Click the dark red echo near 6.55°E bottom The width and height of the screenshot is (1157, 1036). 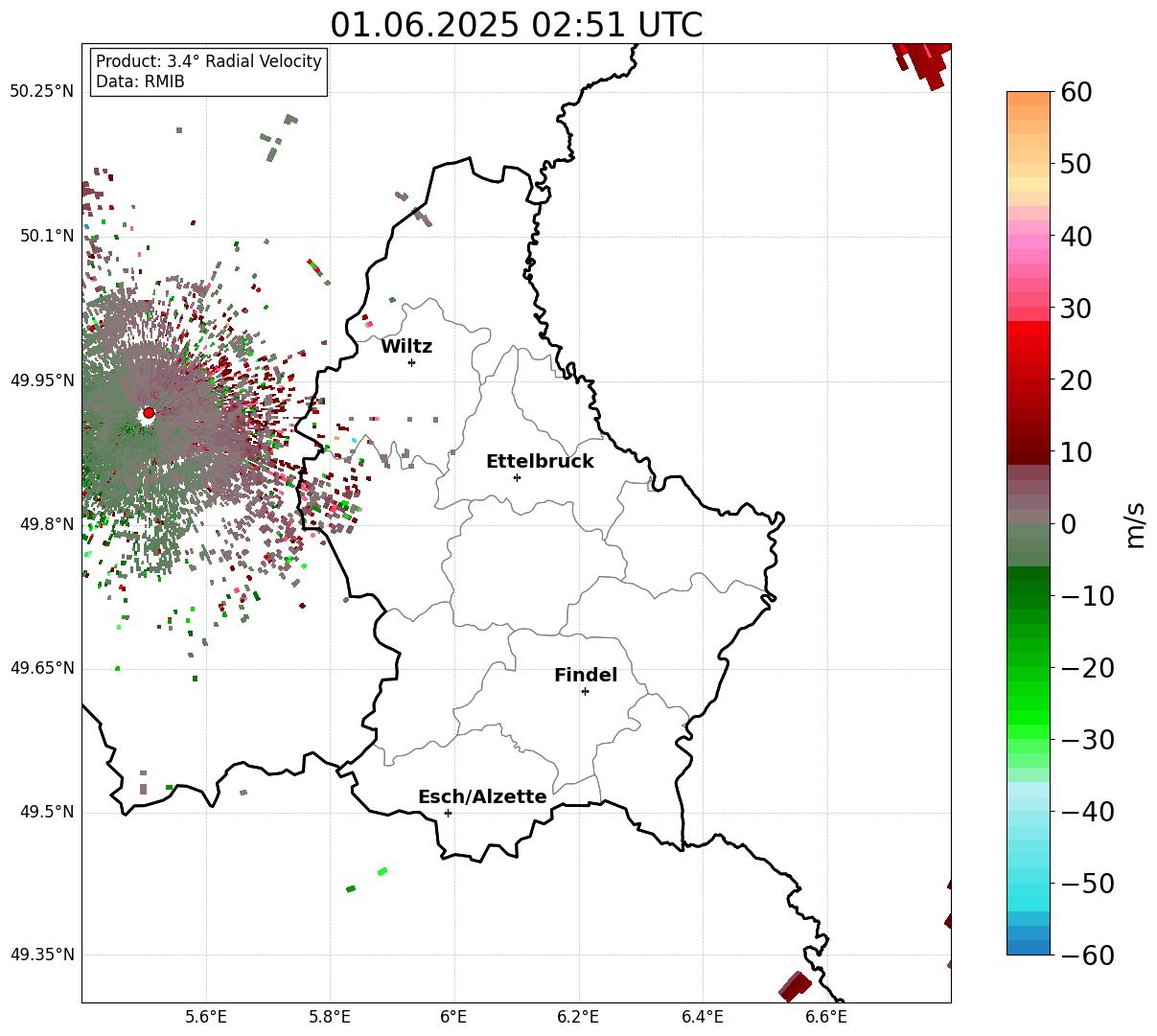pos(796,986)
